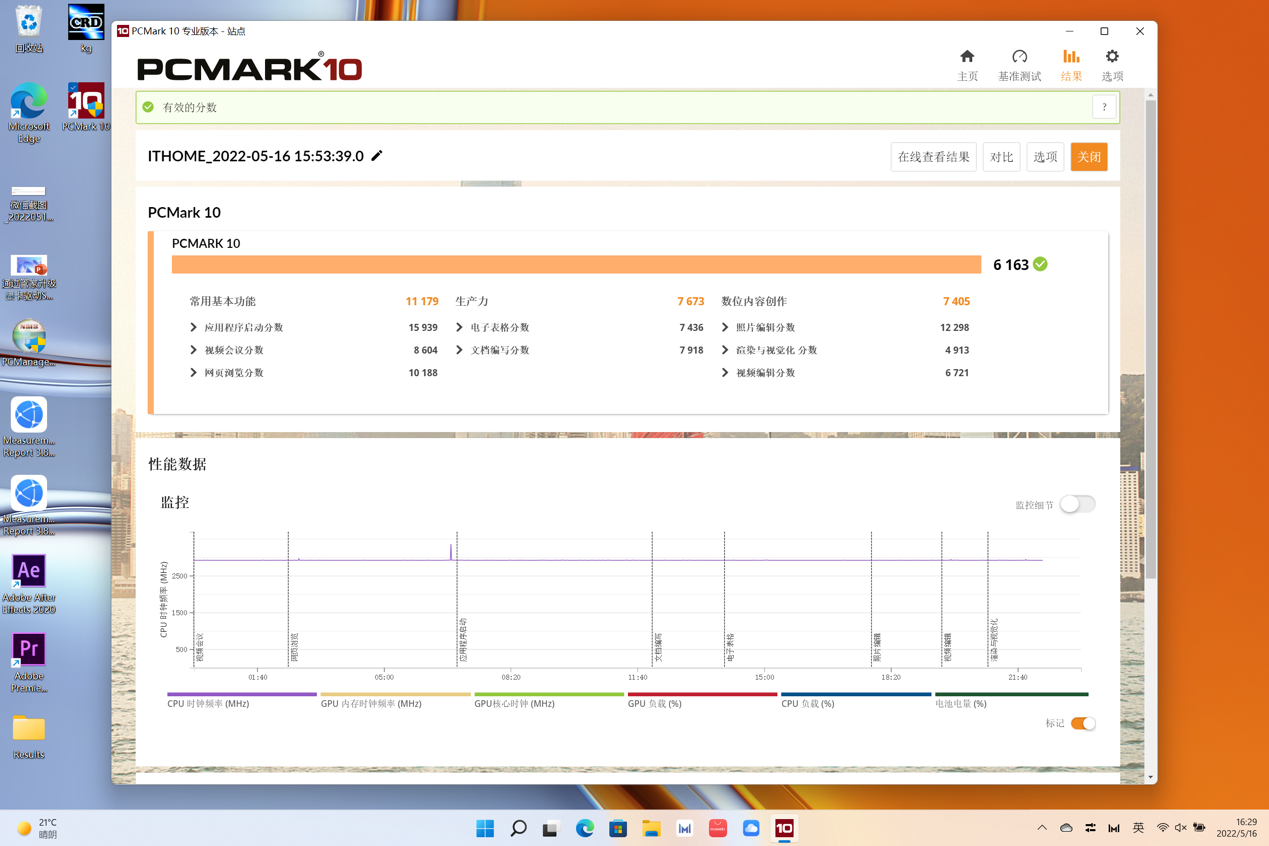The width and height of the screenshot is (1269, 846).
Task: Open the 微信截图 image file on desktop
Action: (x=29, y=203)
